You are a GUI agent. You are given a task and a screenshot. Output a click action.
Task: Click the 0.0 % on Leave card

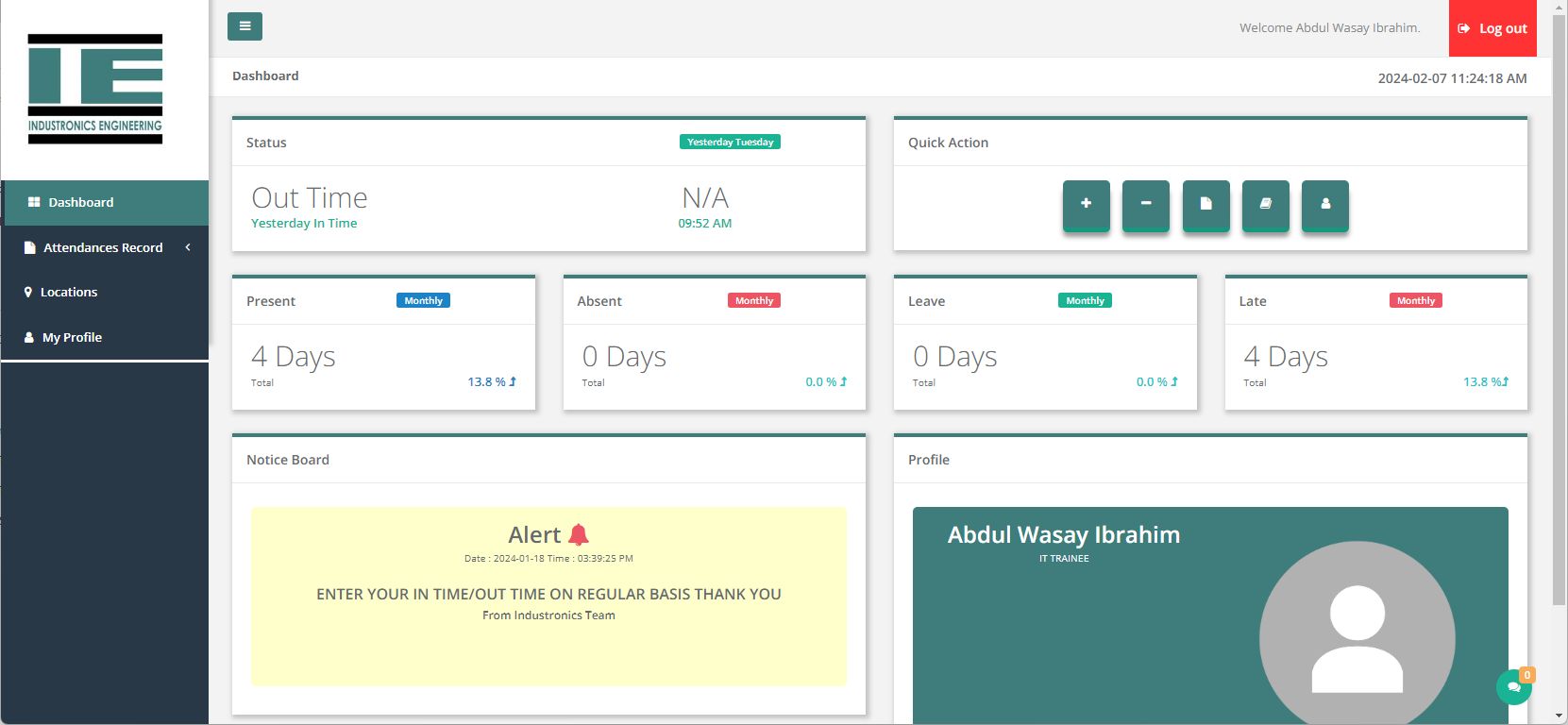click(1157, 382)
